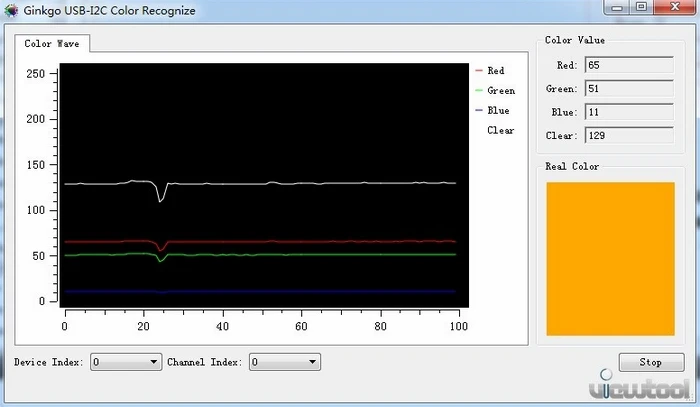The height and width of the screenshot is (407, 700).
Task: Maximize the Color Recognize window
Action: [x=642, y=7]
